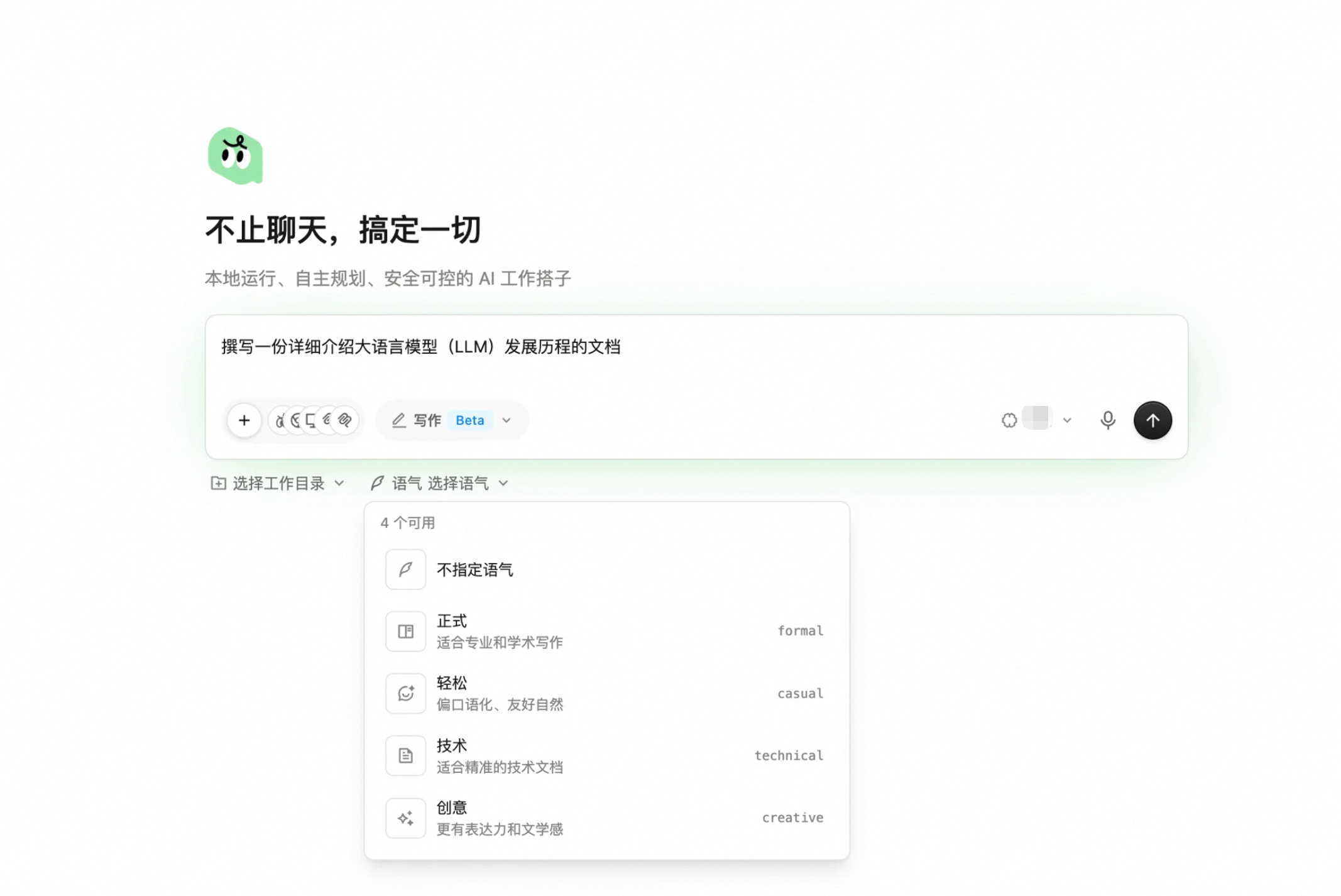Select the 轻松 casual tone option
Screen dimensions: 1341x896
(606, 693)
